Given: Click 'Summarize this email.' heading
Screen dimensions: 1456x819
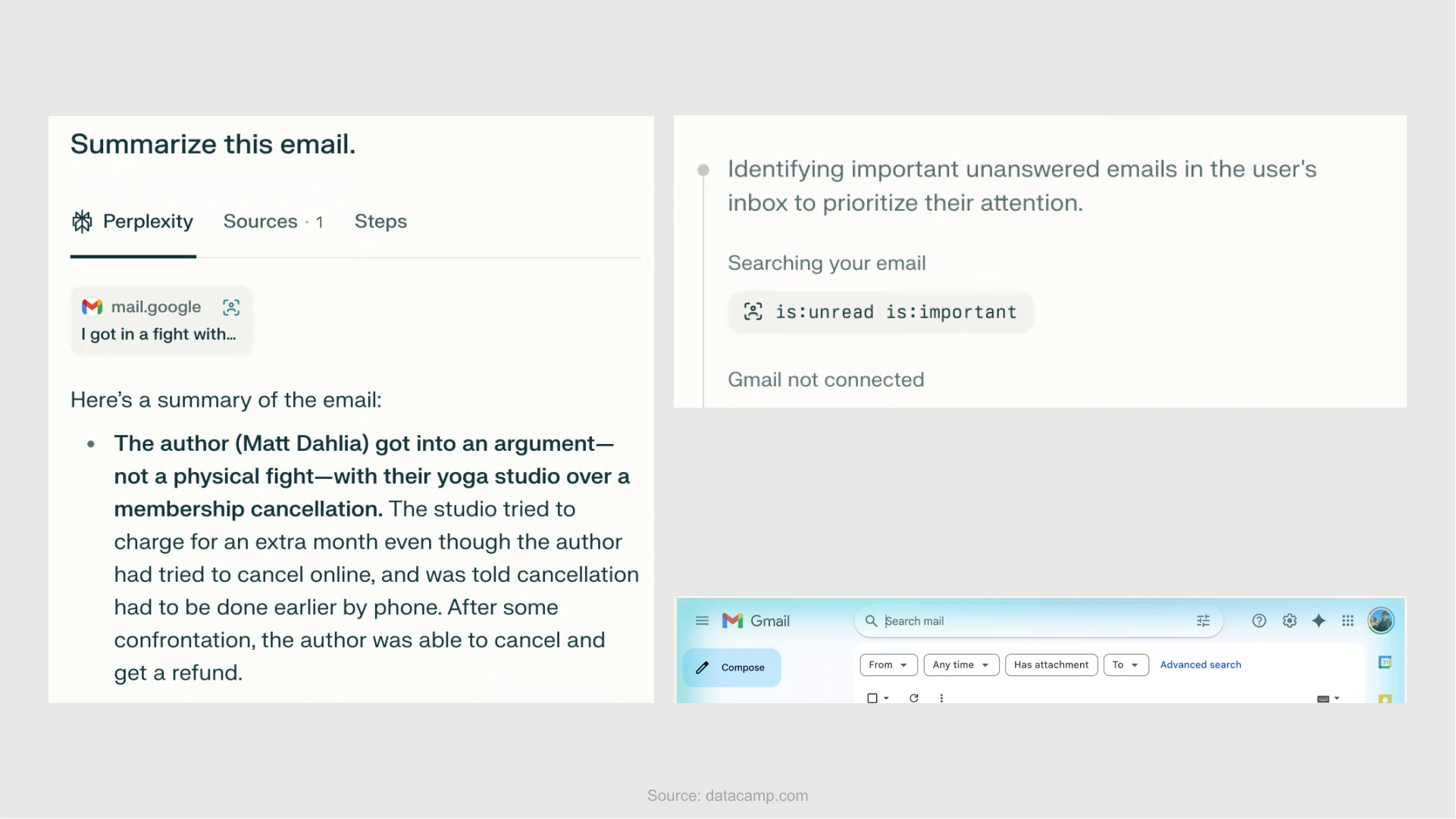Looking at the screenshot, I should [x=213, y=144].
